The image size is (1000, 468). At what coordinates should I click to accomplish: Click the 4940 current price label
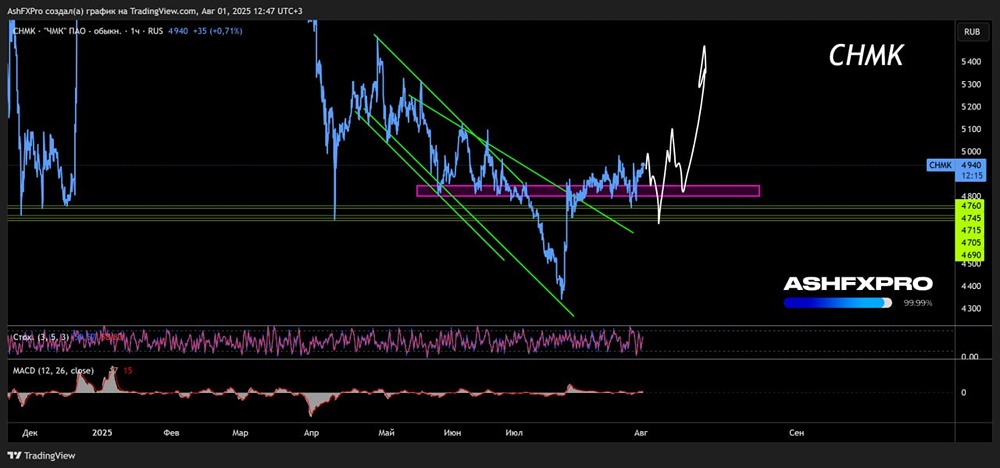[971, 164]
